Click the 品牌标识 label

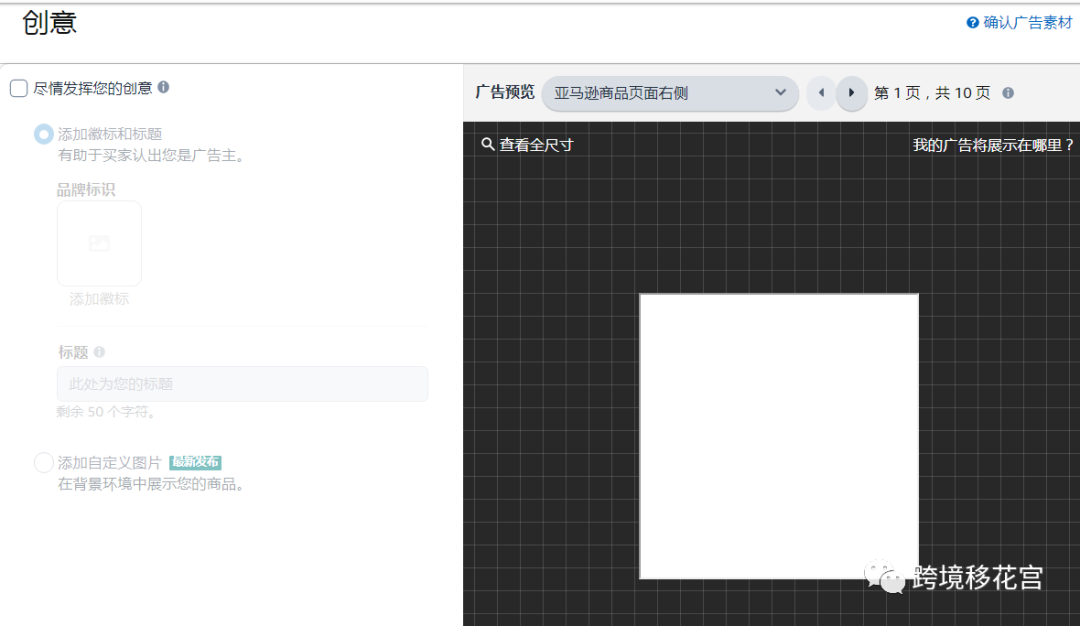pyautogui.click(x=86, y=189)
